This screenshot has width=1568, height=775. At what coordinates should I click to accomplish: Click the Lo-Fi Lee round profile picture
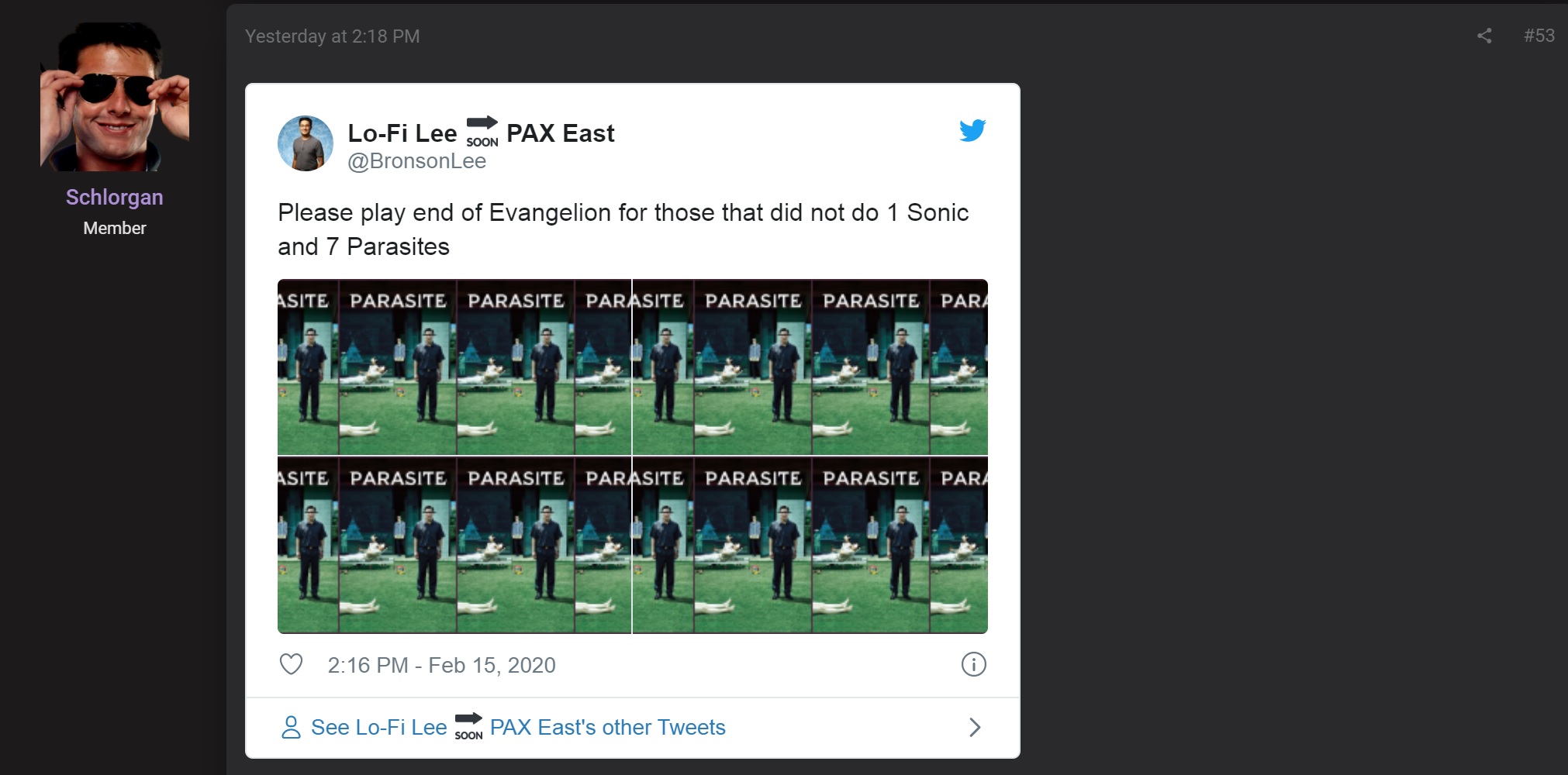click(x=306, y=143)
